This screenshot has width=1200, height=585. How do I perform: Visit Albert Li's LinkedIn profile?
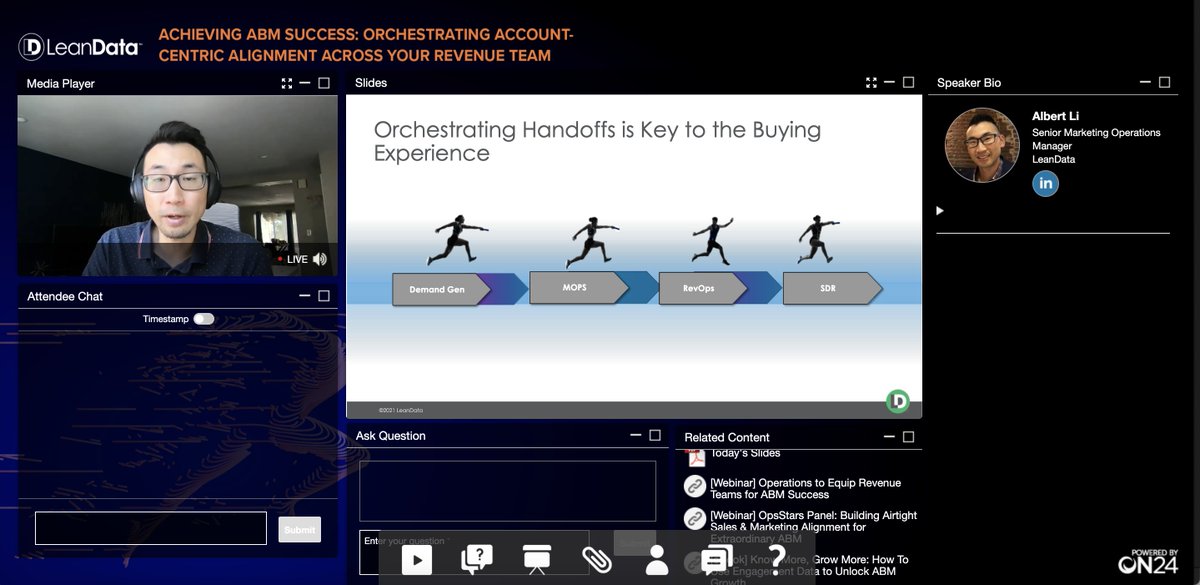[x=1045, y=183]
